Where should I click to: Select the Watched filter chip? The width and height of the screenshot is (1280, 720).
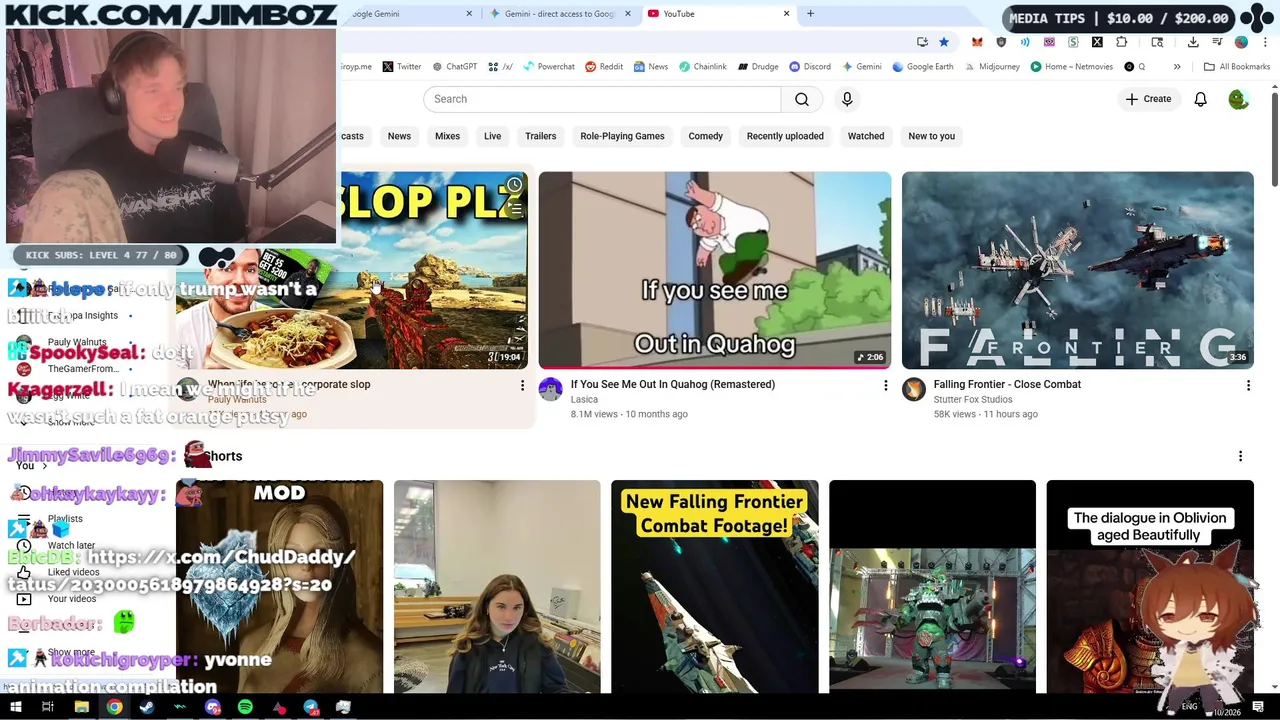coord(866,136)
